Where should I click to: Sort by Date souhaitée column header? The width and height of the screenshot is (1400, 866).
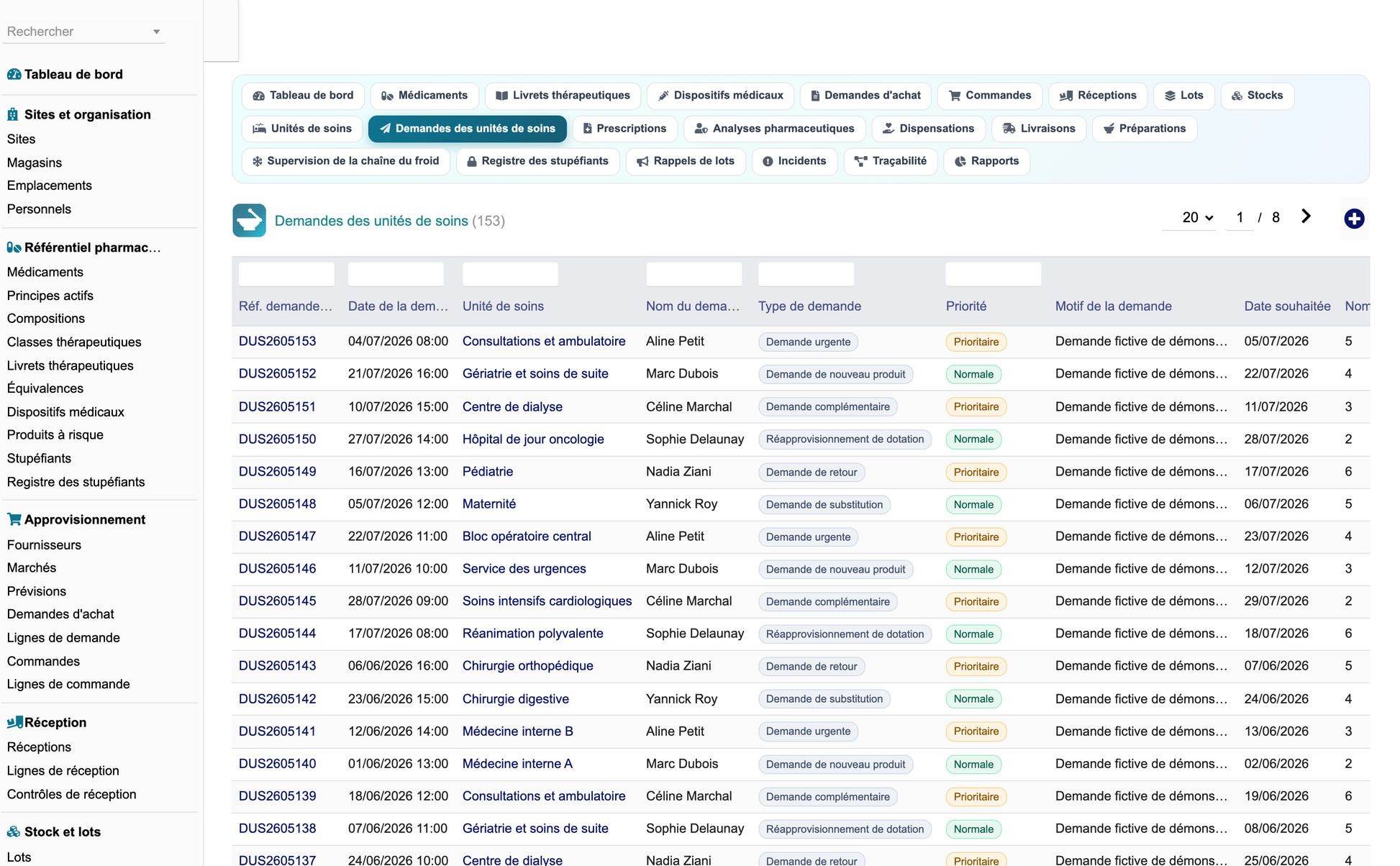pyautogui.click(x=1287, y=306)
